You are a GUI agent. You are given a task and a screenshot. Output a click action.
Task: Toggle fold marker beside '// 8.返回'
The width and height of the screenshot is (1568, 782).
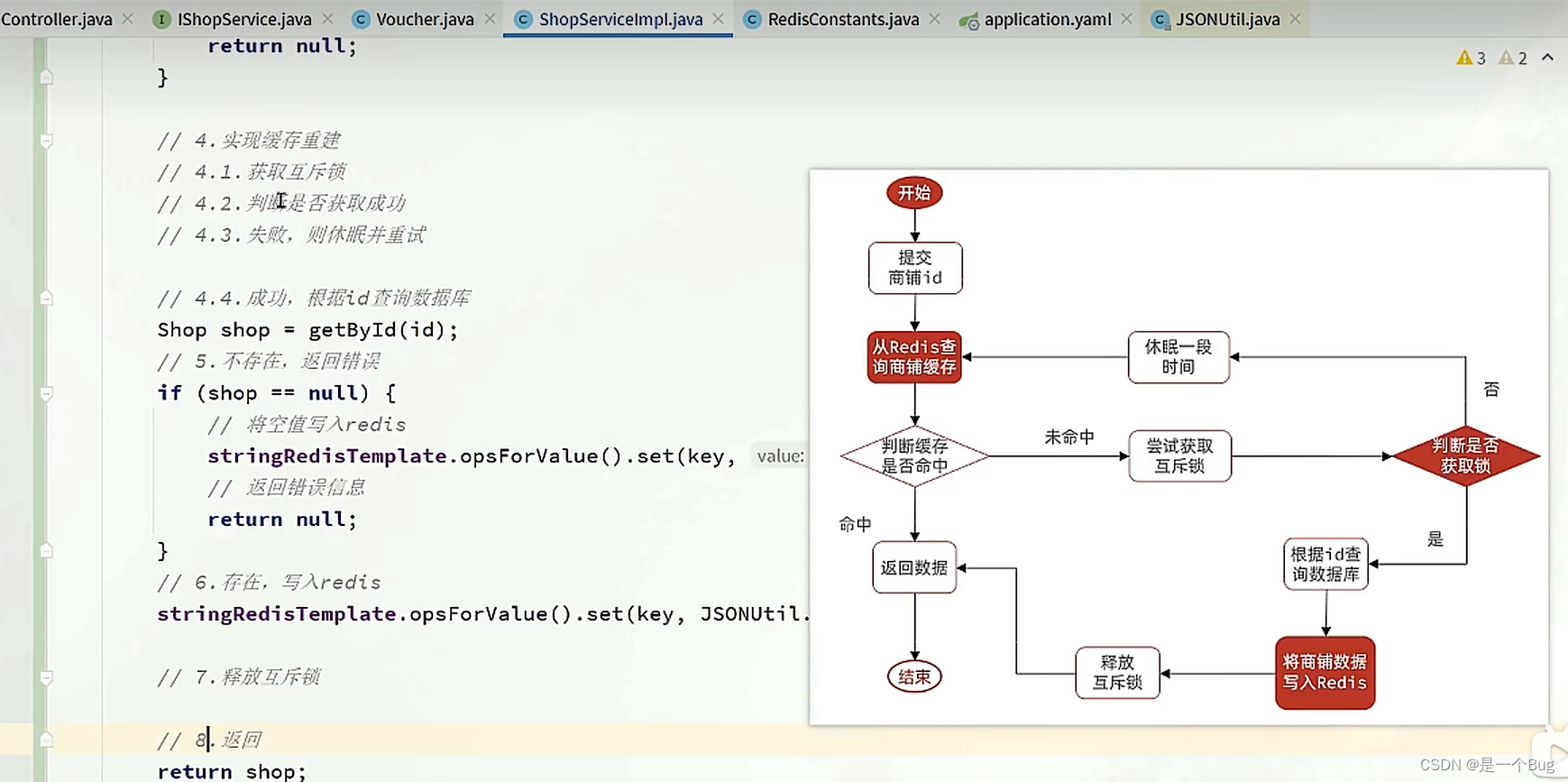[x=46, y=741]
